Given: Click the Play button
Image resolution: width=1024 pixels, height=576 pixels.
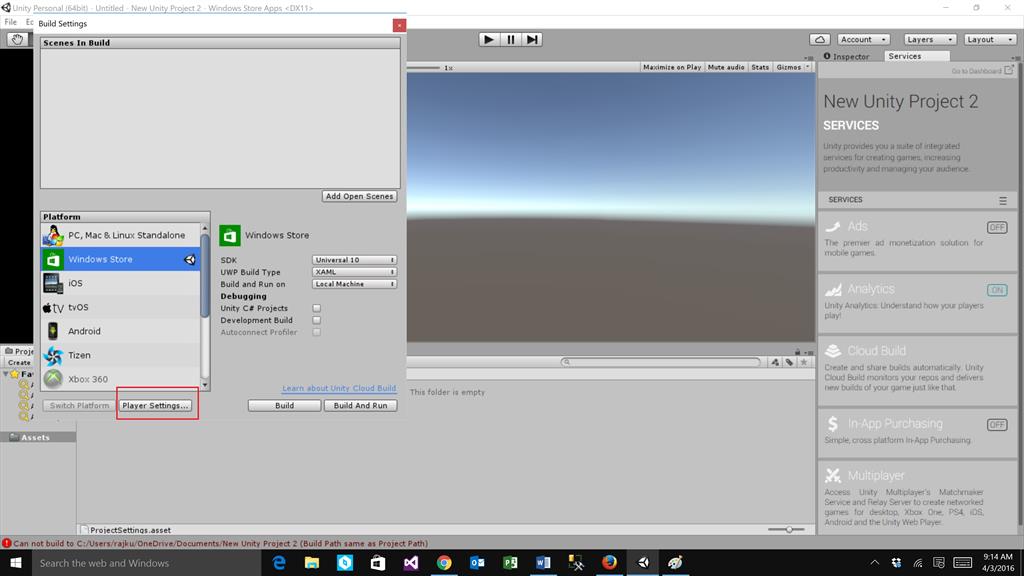Looking at the screenshot, I should coord(488,39).
